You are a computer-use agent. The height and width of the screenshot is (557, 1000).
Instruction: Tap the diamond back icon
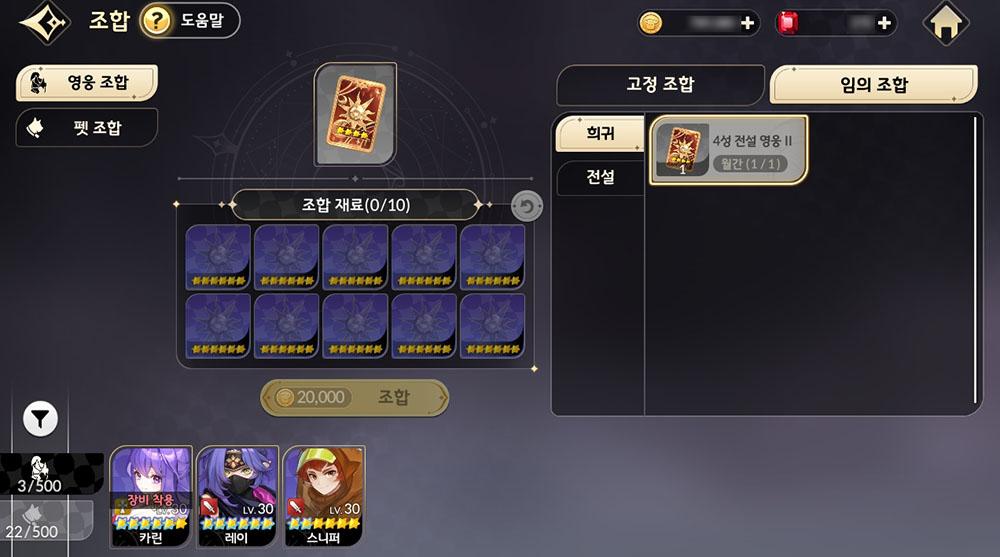coord(45,23)
